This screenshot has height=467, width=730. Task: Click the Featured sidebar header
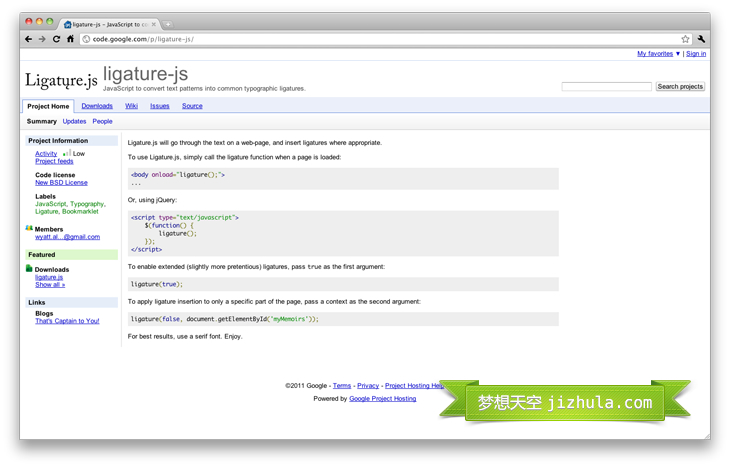pyautogui.click(x=71, y=255)
